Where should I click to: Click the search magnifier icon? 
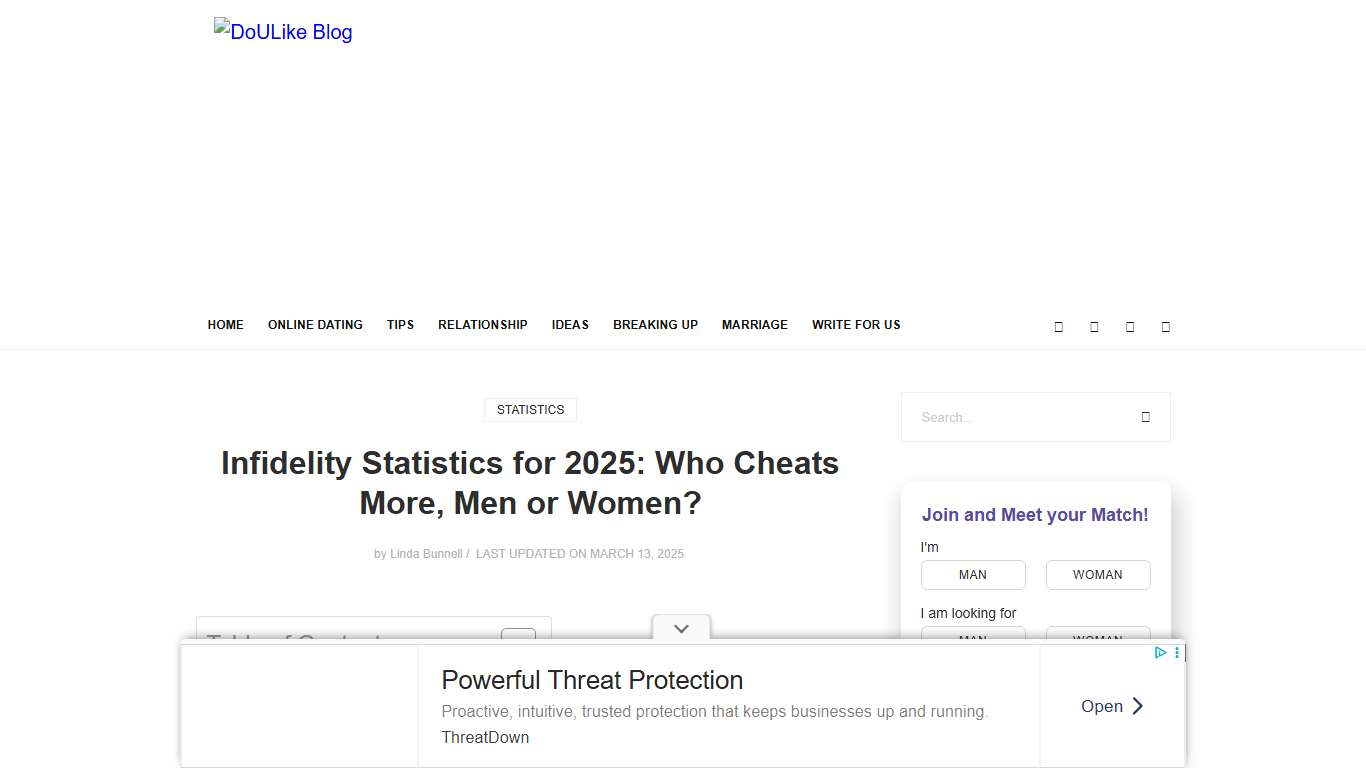1145,417
